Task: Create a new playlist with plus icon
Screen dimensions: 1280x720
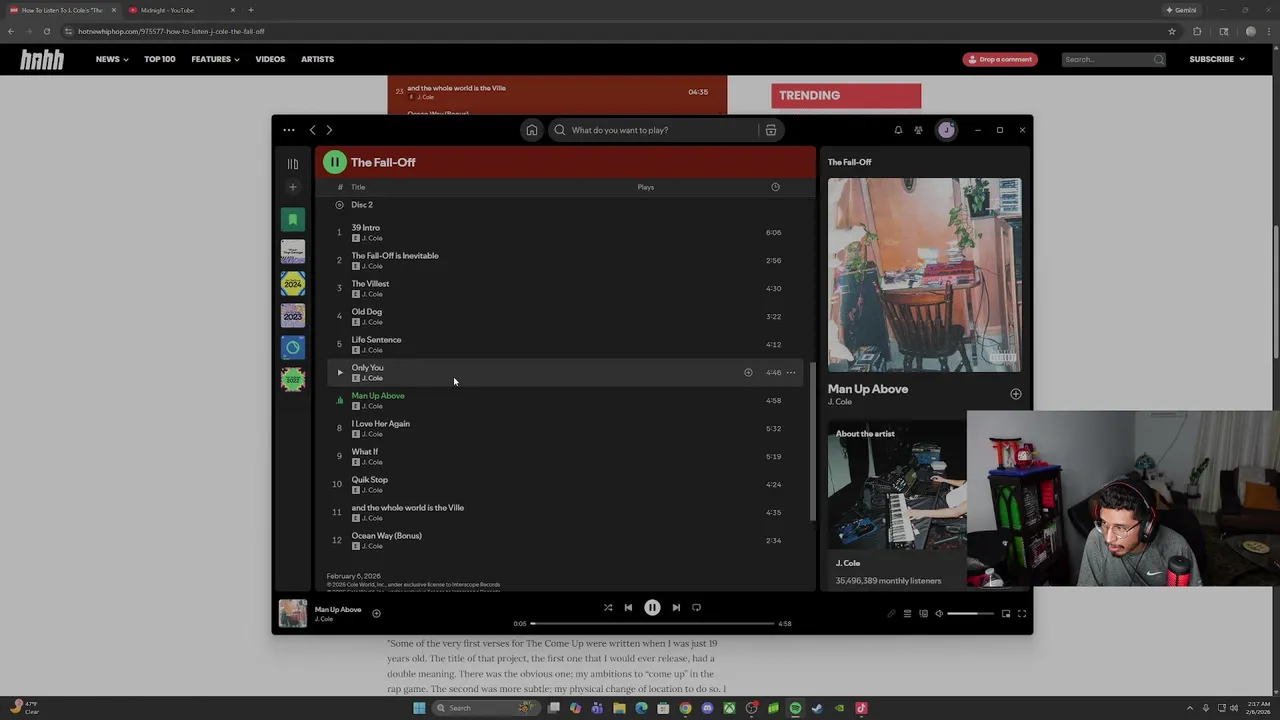Action: tap(293, 187)
